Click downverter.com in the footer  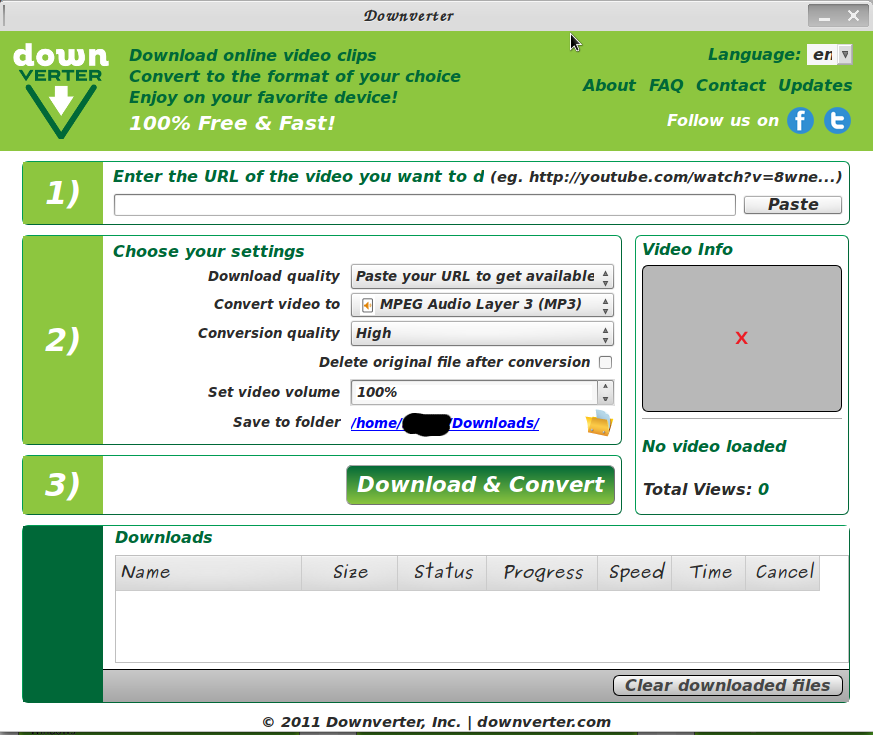[x=544, y=722]
